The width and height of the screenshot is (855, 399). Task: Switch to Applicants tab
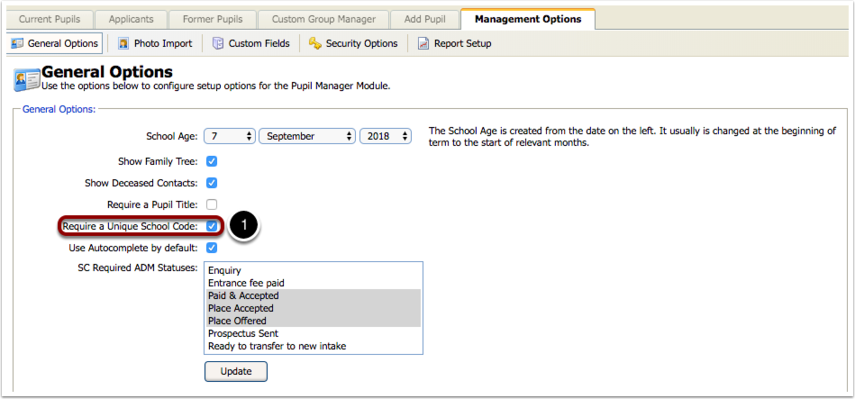point(130,19)
